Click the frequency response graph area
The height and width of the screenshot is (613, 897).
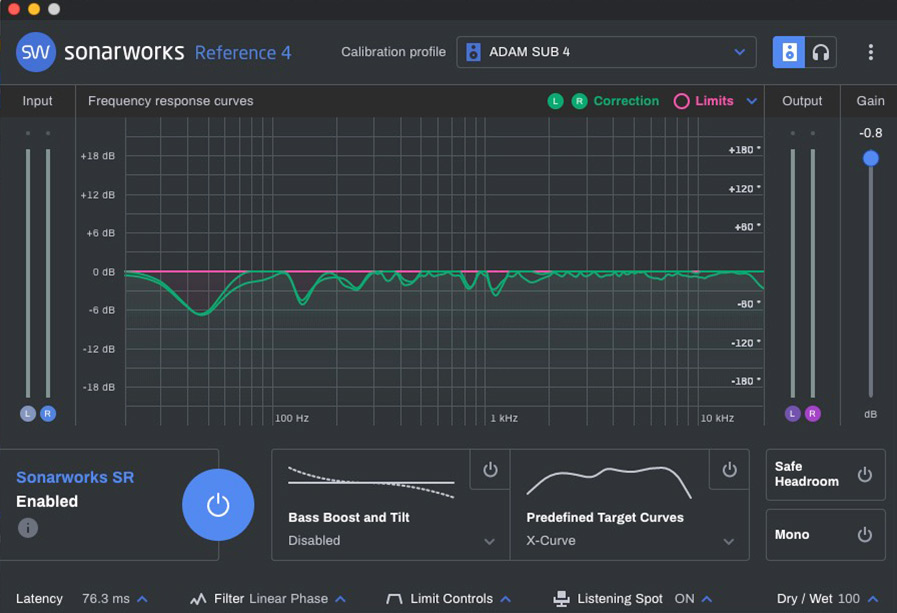click(x=444, y=272)
